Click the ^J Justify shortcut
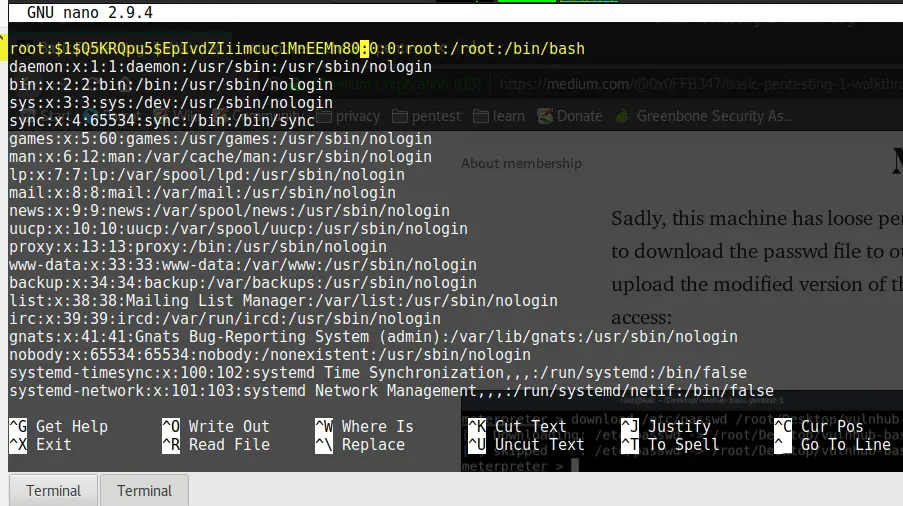903x506 pixels. (666, 427)
